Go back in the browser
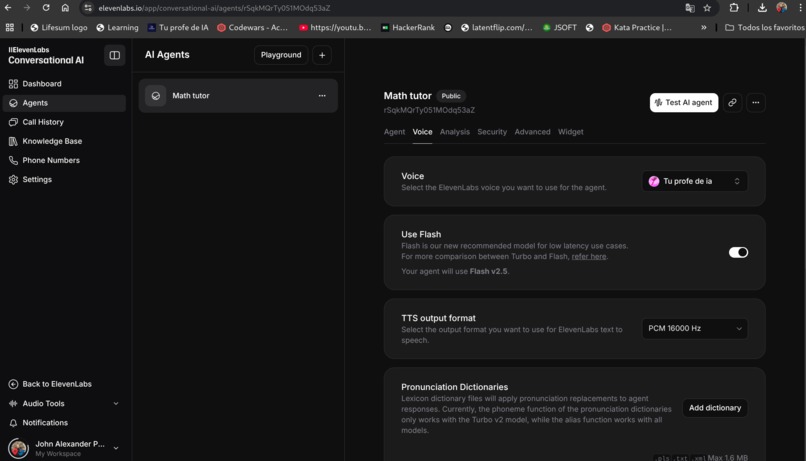Image resolution: width=806 pixels, height=461 pixels. pyautogui.click(x=8, y=8)
